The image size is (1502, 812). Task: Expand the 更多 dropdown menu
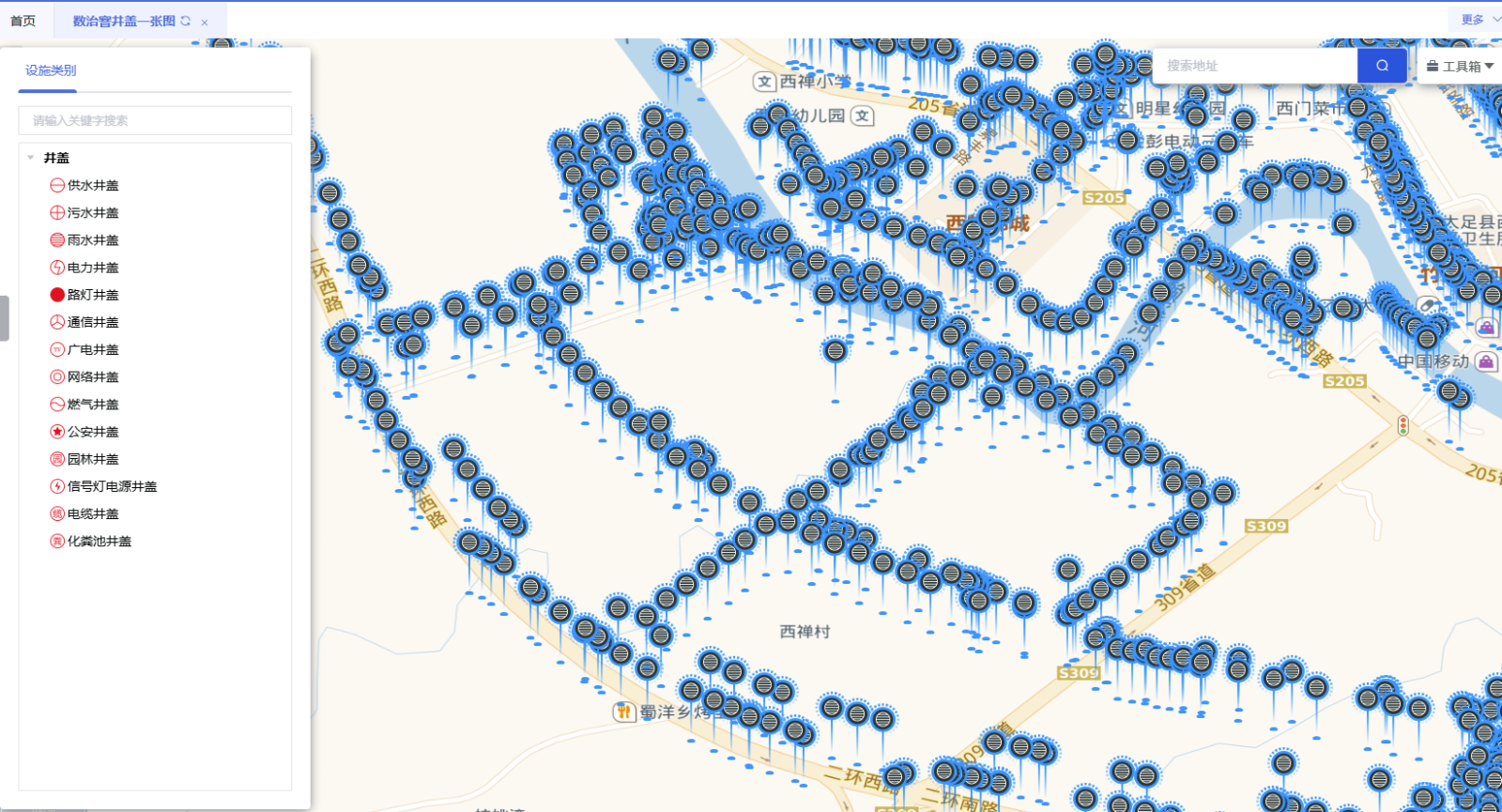pos(1479,20)
